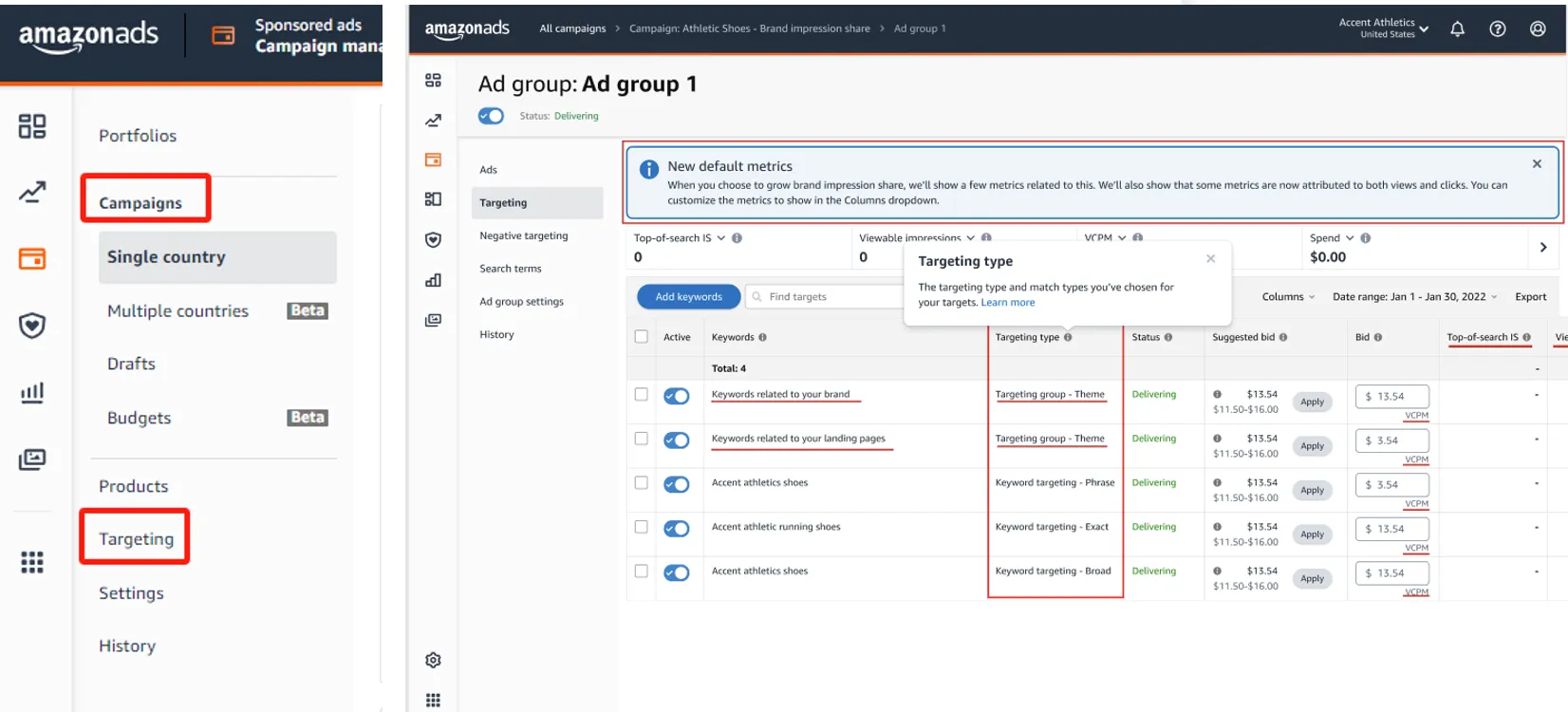Apply suggested bid for Keywords related to your landing pages
The image size is (1568, 712).
[x=1313, y=446]
